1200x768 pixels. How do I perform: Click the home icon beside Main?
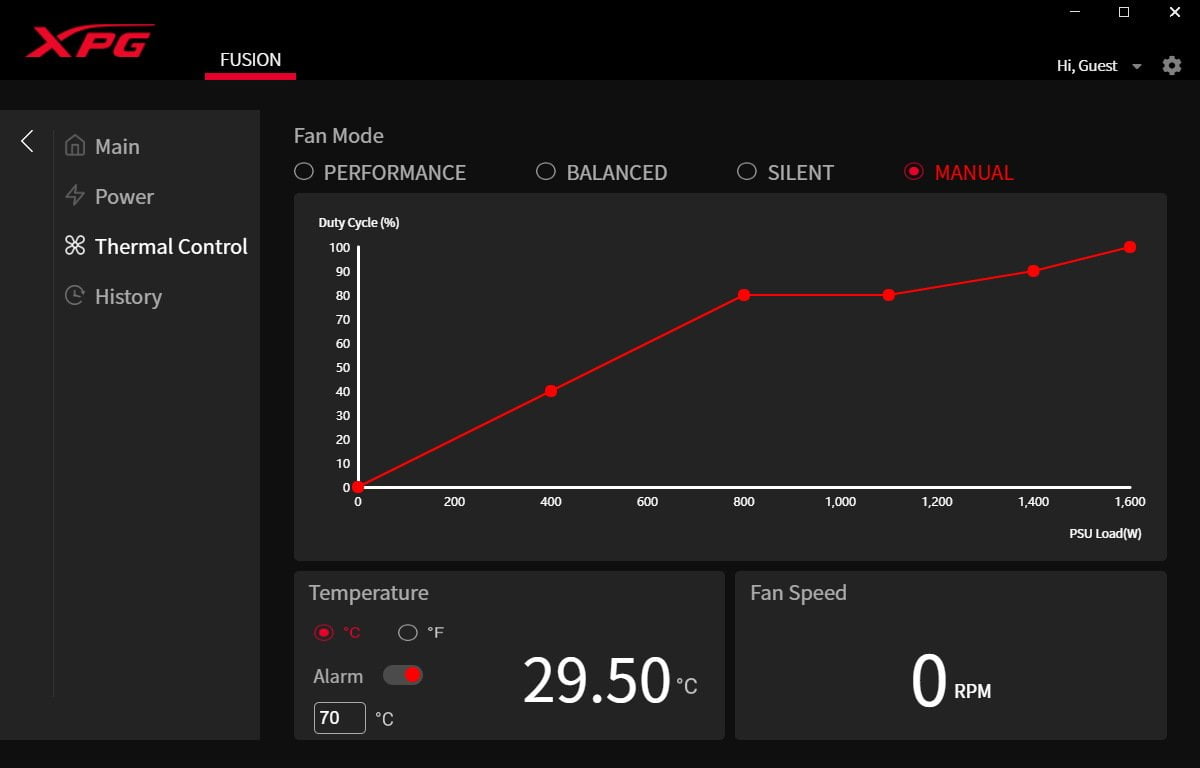74,146
